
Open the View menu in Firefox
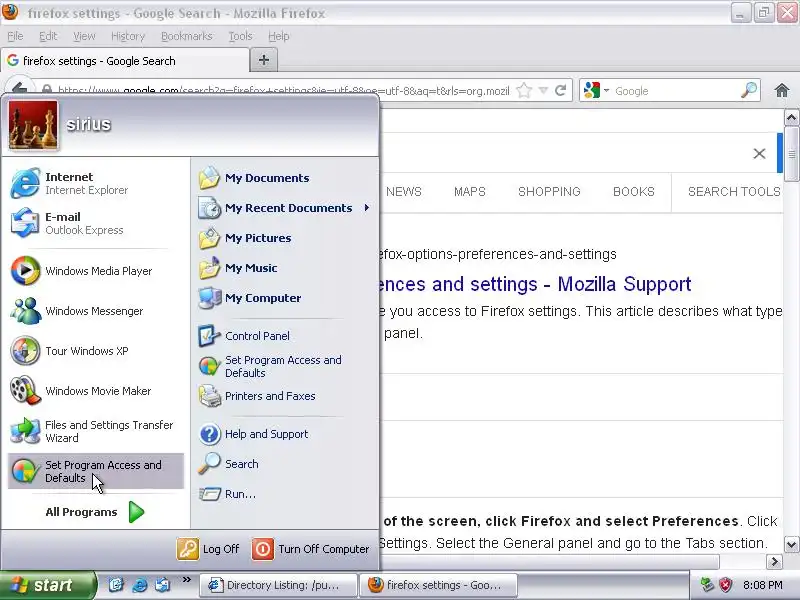pyautogui.click(x=84, y=36)
